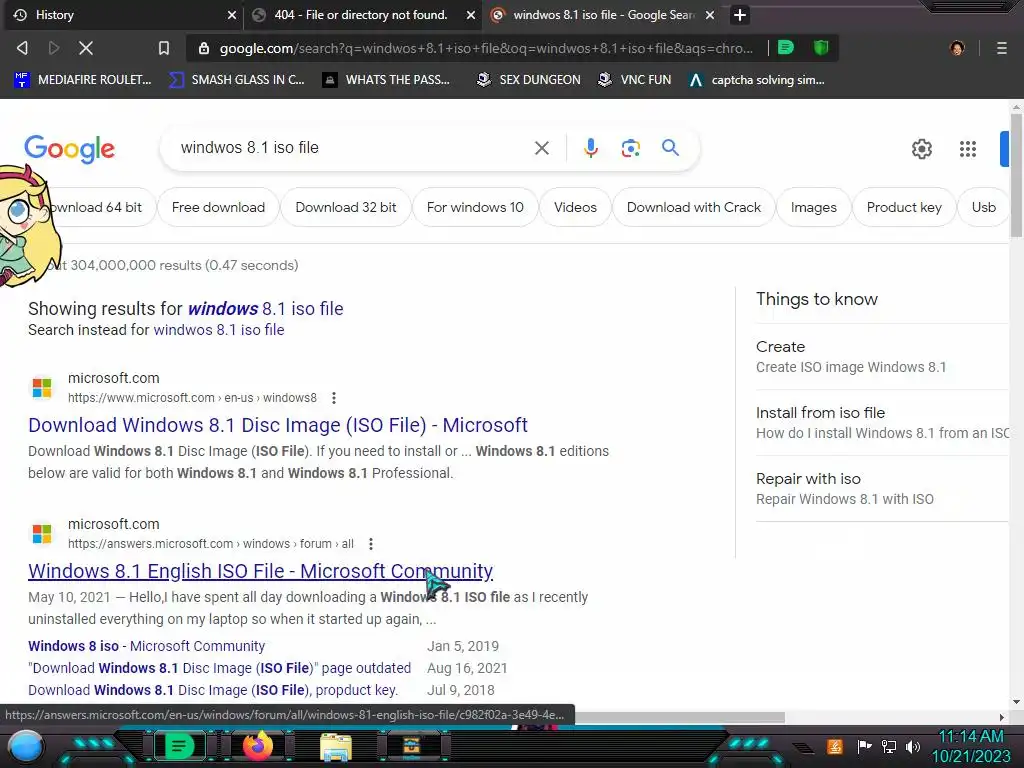Open more options for the www.microsoft.com result
The width and height of the screenshot is (1024, 768).
[x=334, y=398]
